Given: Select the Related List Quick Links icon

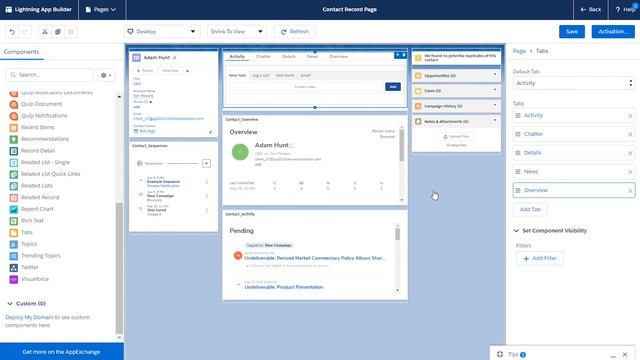Looking at the screenshot, I should click(x=13, y=174).
